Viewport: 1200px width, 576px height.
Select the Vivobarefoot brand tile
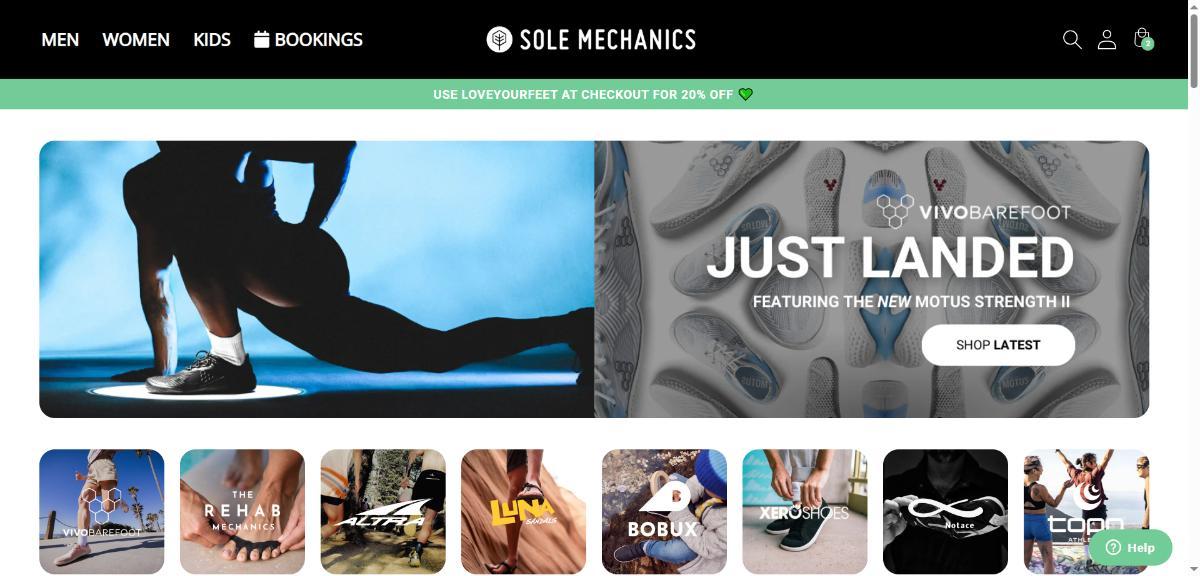[x=102, y=511]
